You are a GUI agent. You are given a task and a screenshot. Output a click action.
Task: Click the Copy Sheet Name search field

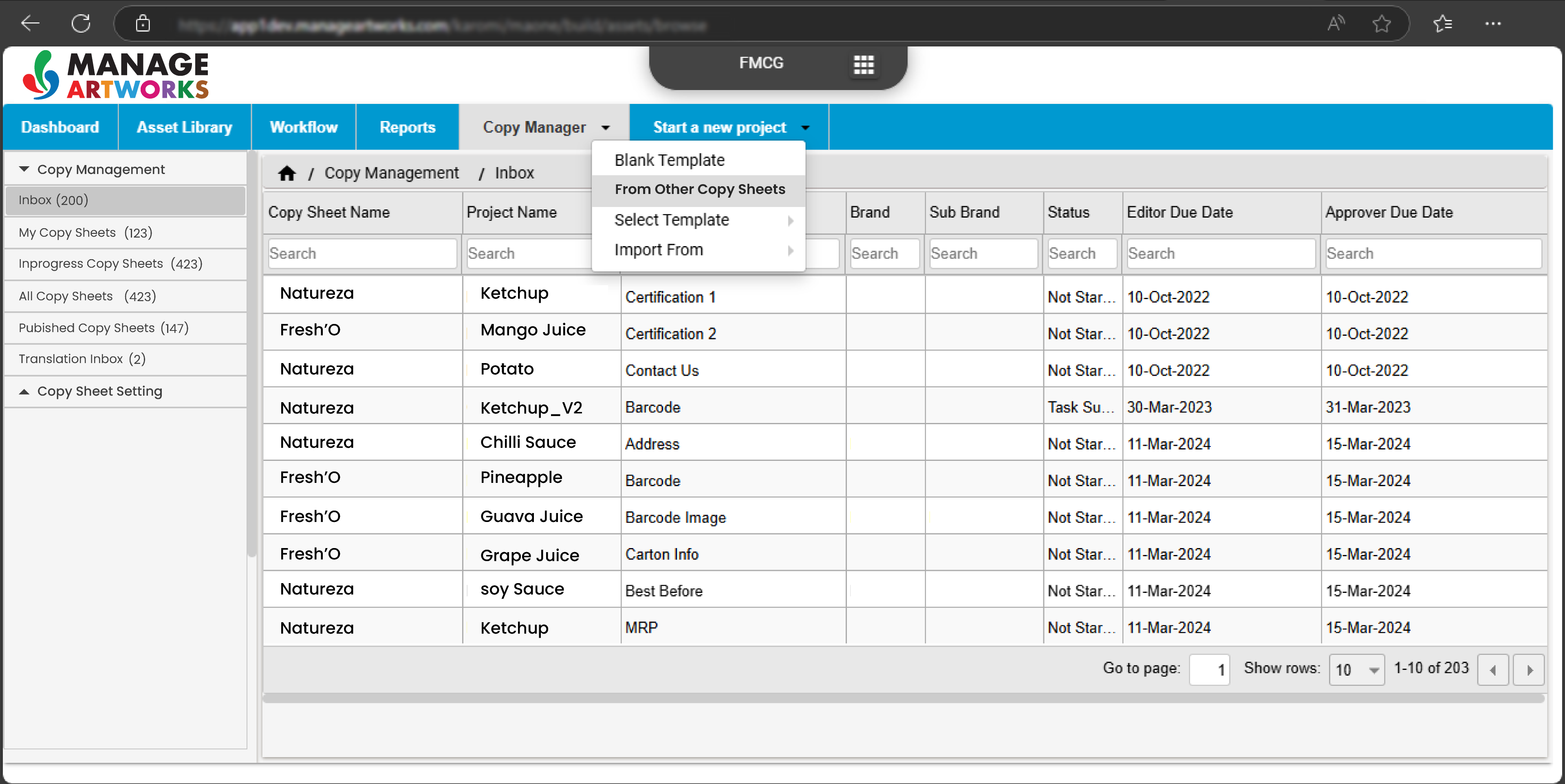tap(362, 253)
